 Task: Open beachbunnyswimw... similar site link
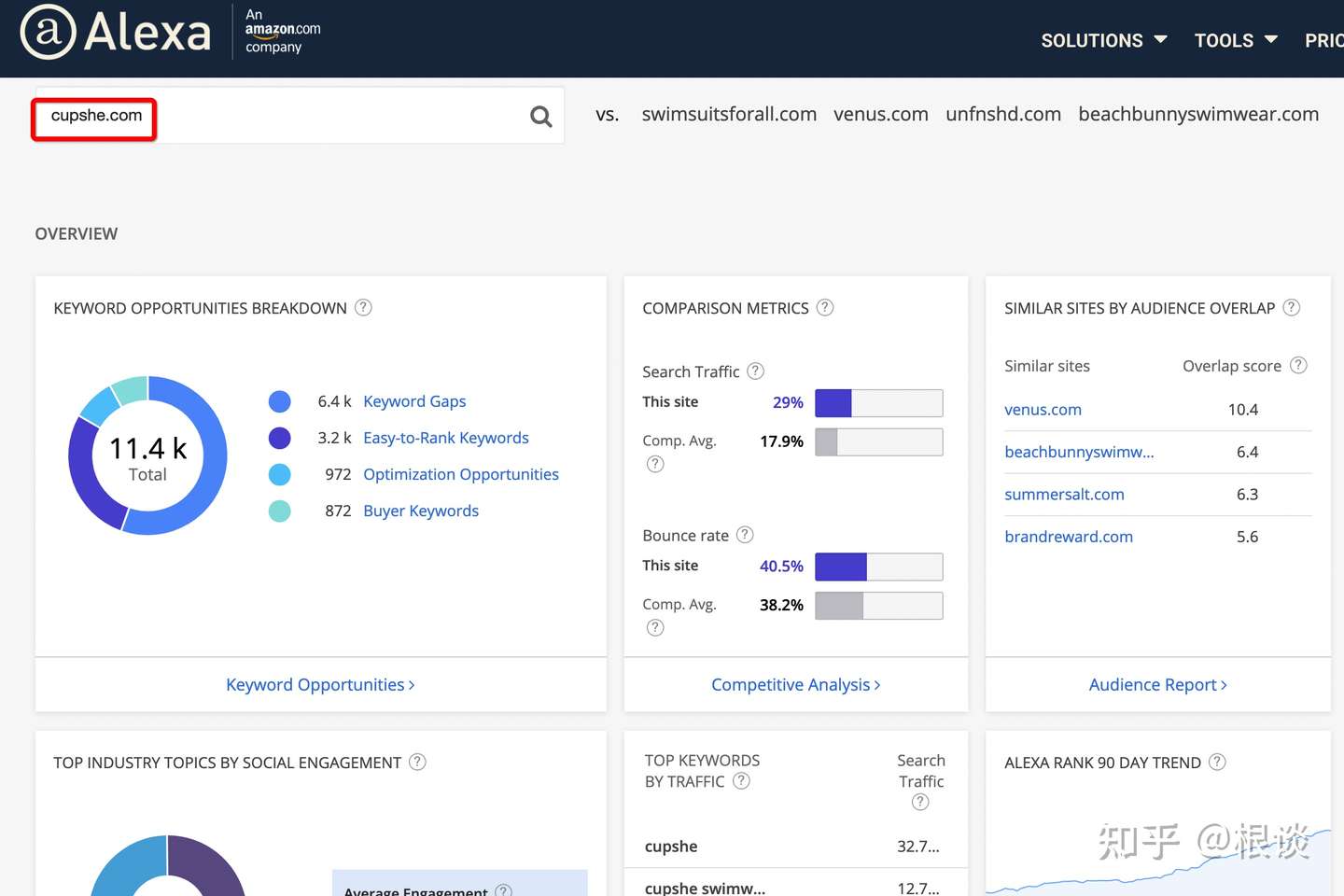pyautogui.click(x=1079, y=452)
